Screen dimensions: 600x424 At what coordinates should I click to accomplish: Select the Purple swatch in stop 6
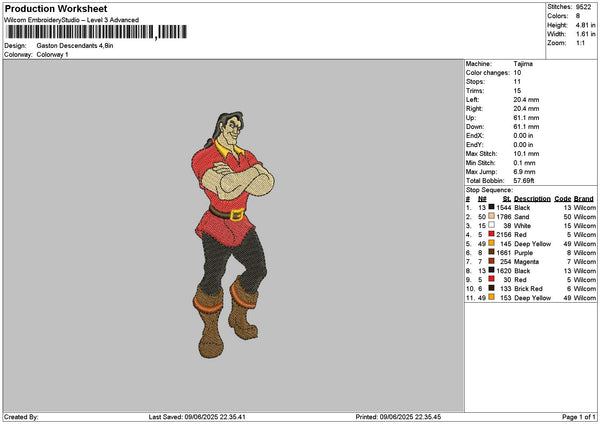point(491,252)
